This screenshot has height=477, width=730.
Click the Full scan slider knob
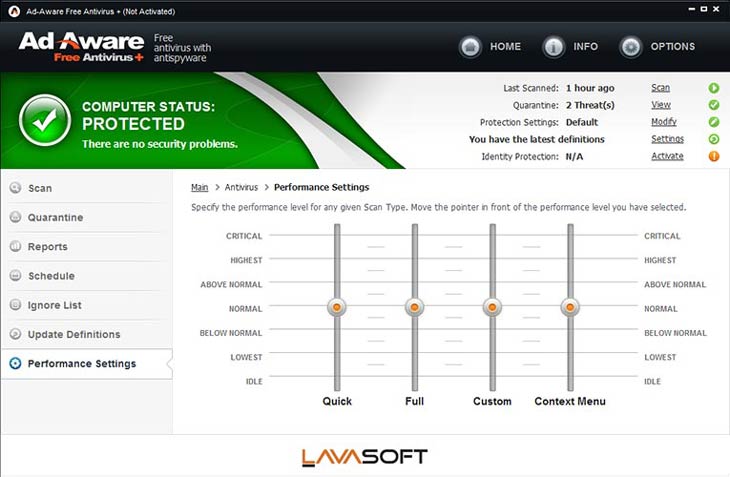click(x=414, y=307)
